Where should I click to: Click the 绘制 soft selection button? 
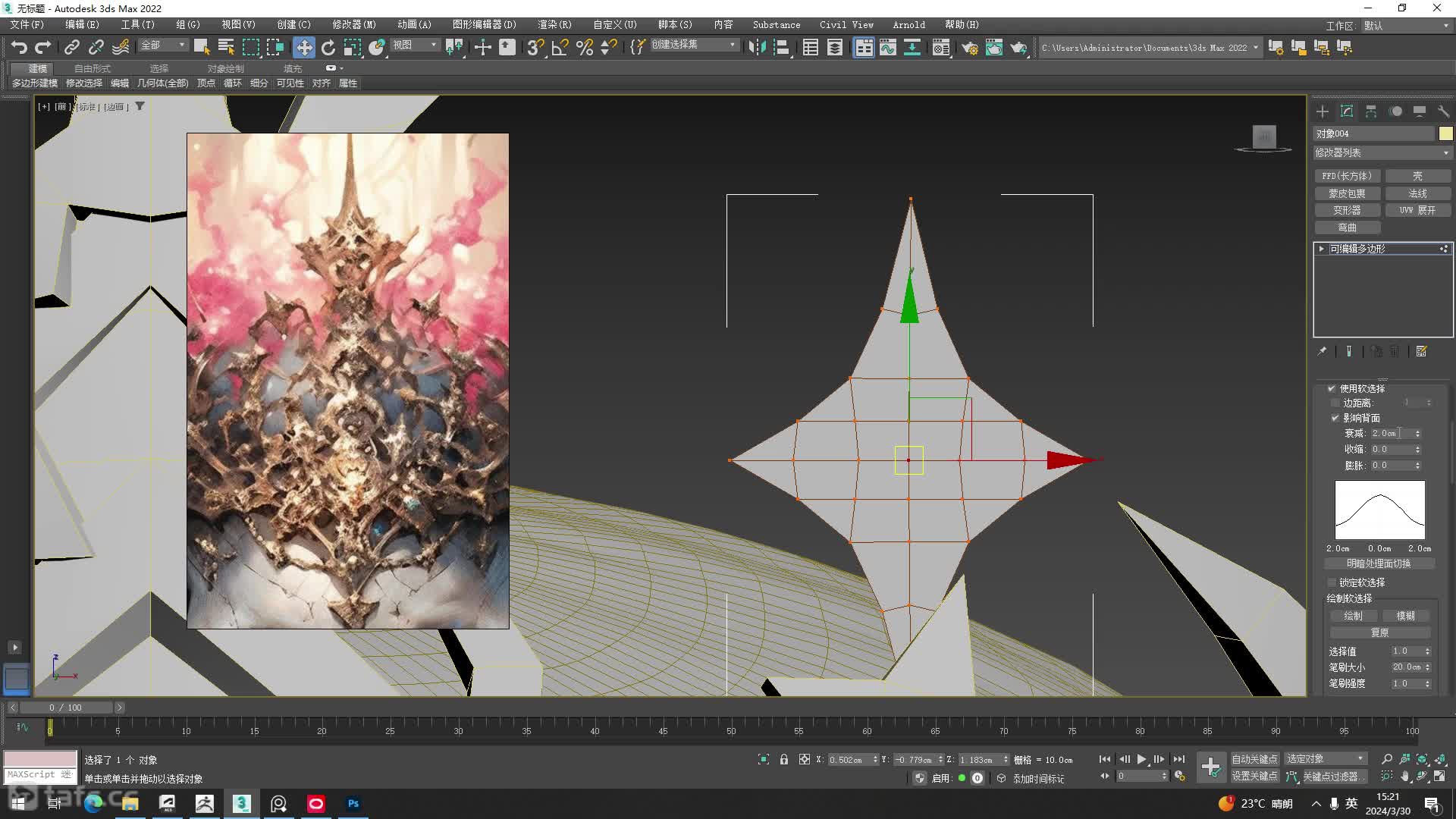coord(1353,616)
